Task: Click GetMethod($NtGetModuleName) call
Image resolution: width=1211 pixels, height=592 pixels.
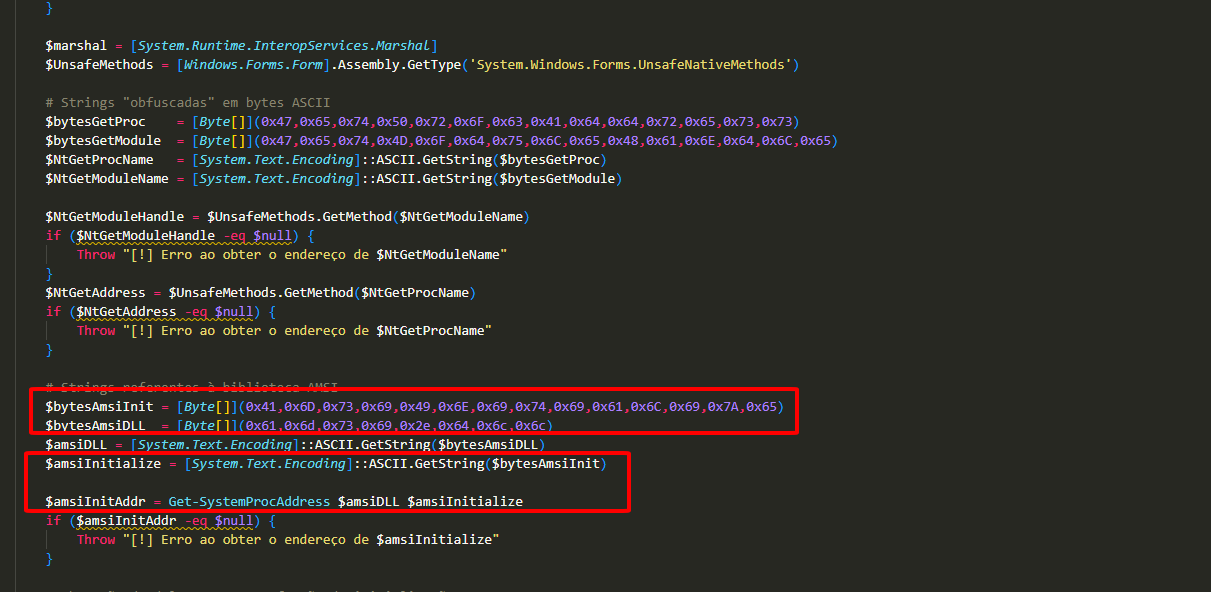Action: [x=425, y=217]
